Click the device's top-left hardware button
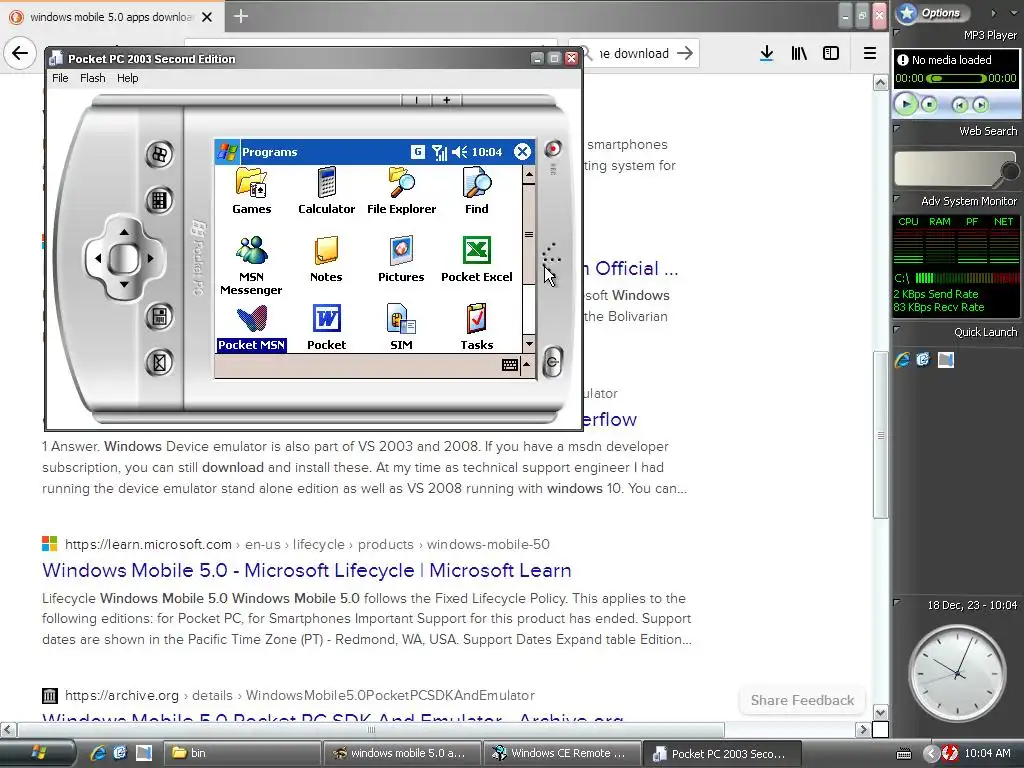 (x=159, y=155)
